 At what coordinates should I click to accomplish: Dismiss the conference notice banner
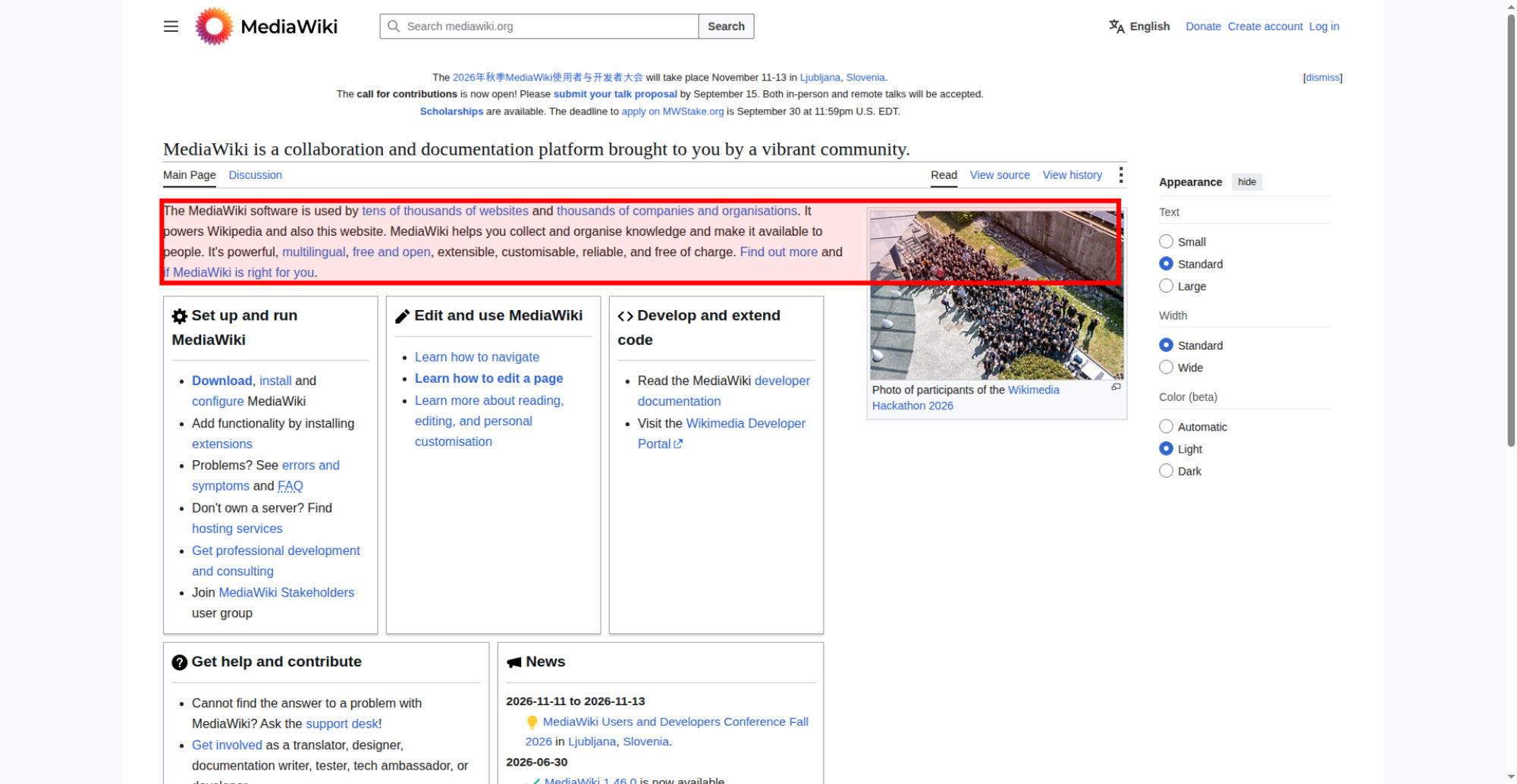tap(1322, 77)
